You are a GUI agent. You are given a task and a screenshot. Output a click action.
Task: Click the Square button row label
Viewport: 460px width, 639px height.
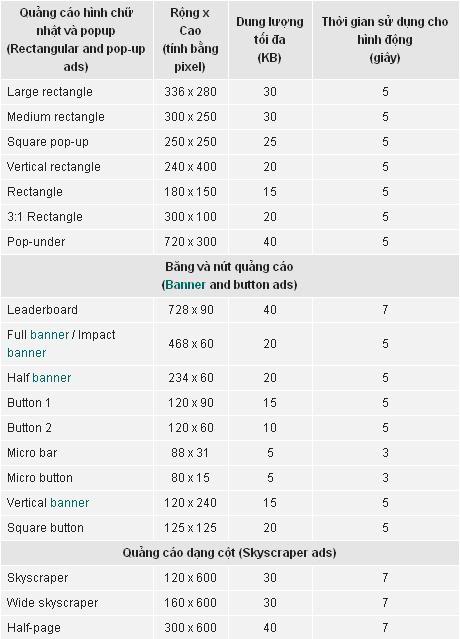(45, 528)
